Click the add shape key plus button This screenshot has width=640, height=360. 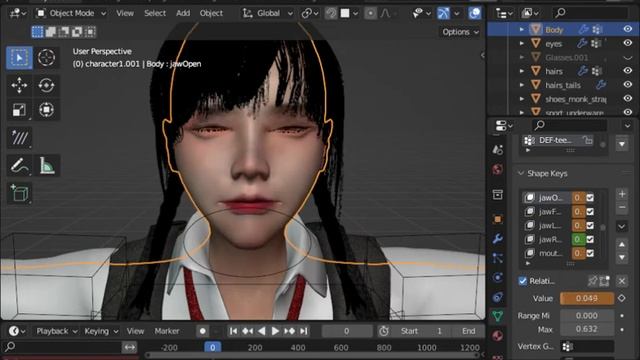(622, 194)
